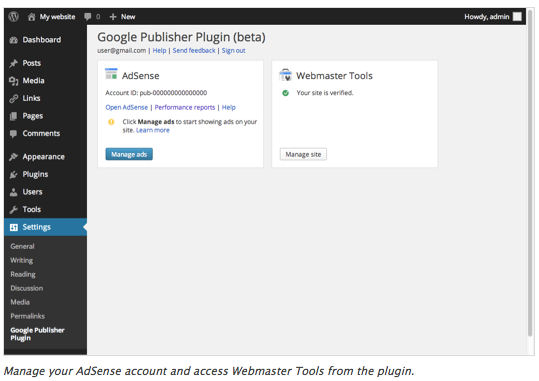Image resolution: width=539 pixels, height=381 pixels.
Task: Open the Plugins menu
Action: 35,175
